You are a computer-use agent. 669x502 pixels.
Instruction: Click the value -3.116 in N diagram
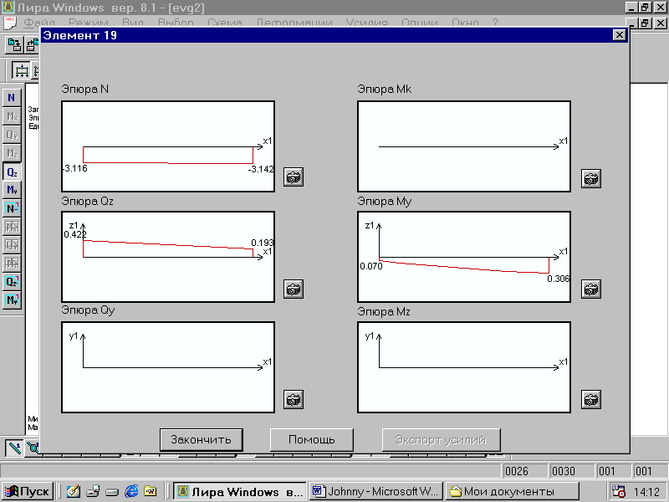point(75,168)
